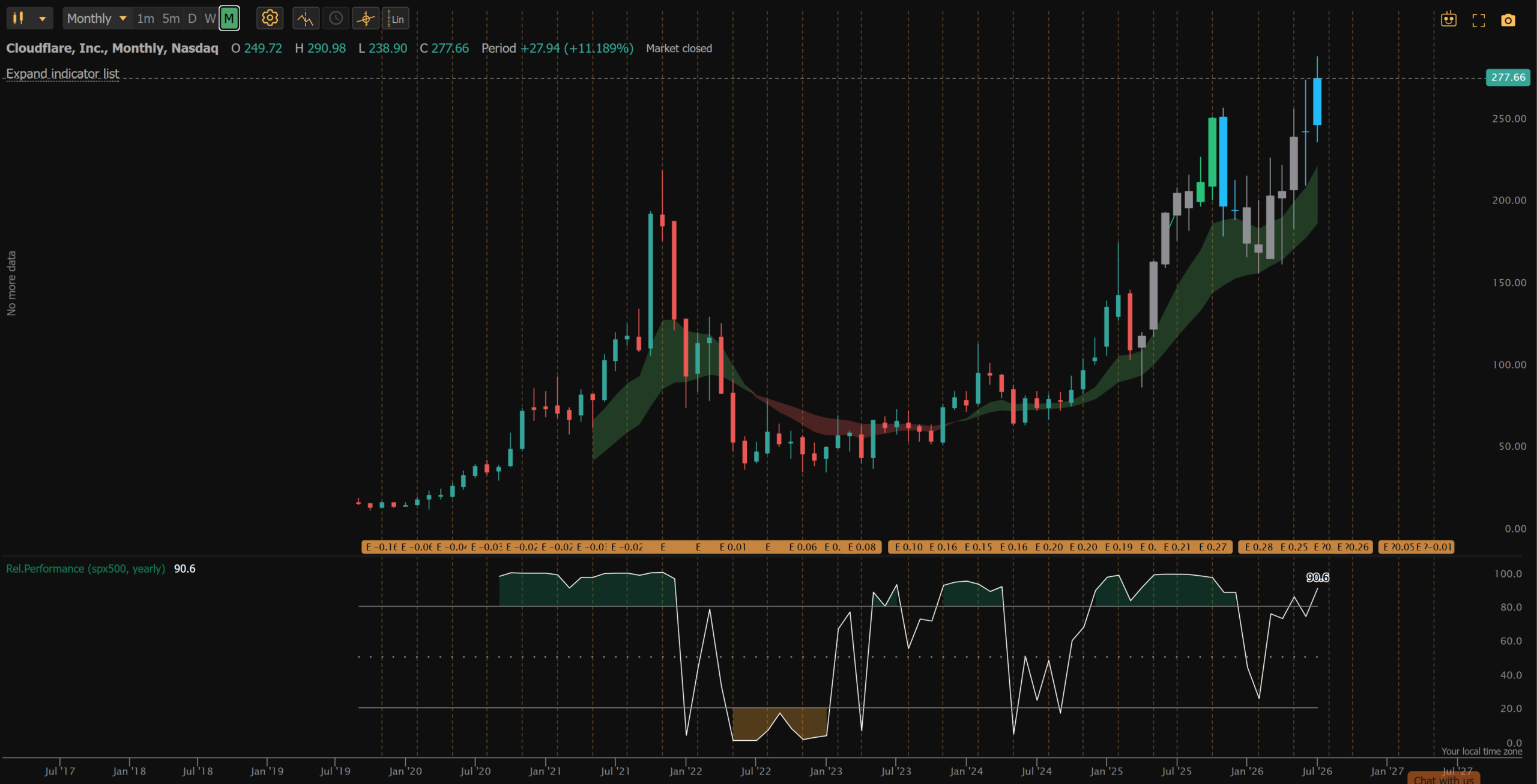Click the open value 249.72
The height and width of the screenshot is (784, 1537).
263,49
